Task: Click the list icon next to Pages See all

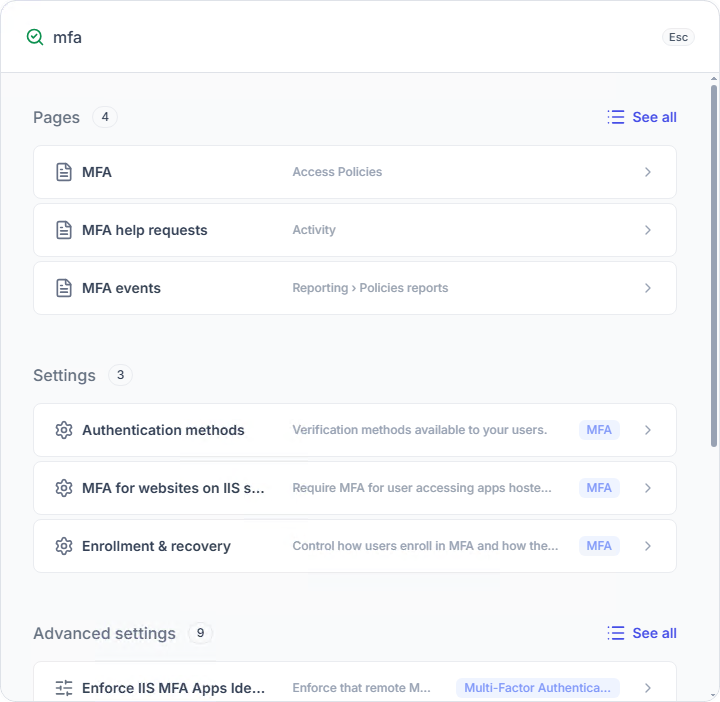Action: (616, 117)
